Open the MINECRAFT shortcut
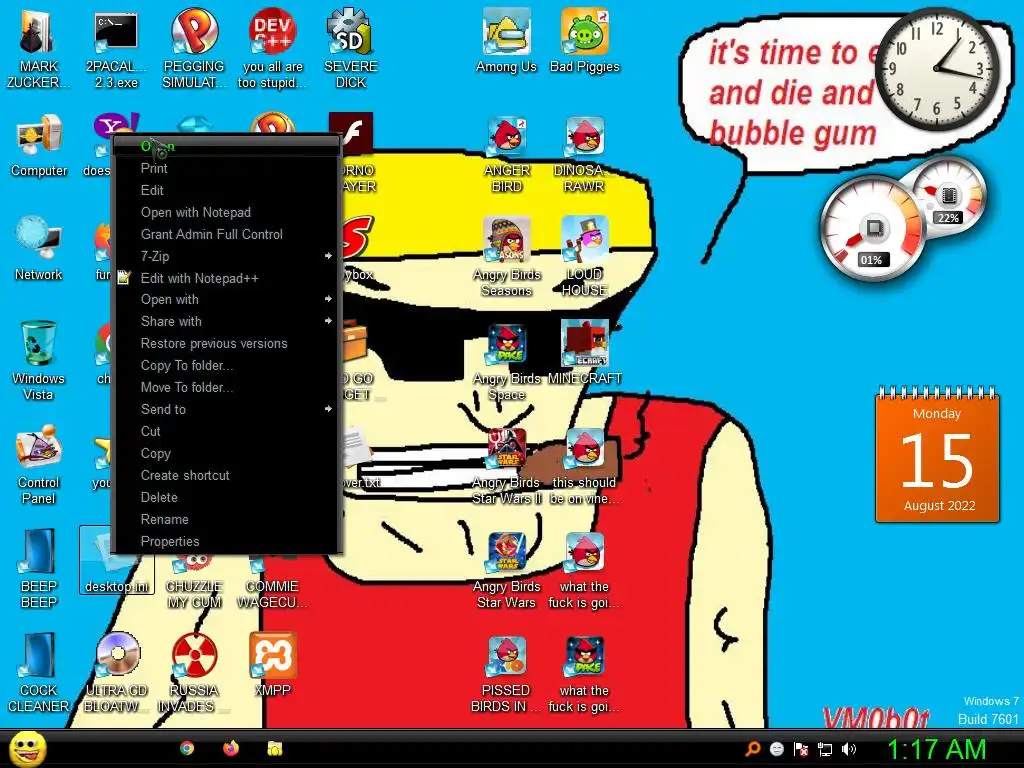Viewport: 1024px width, 768px height. coord(584,354)
